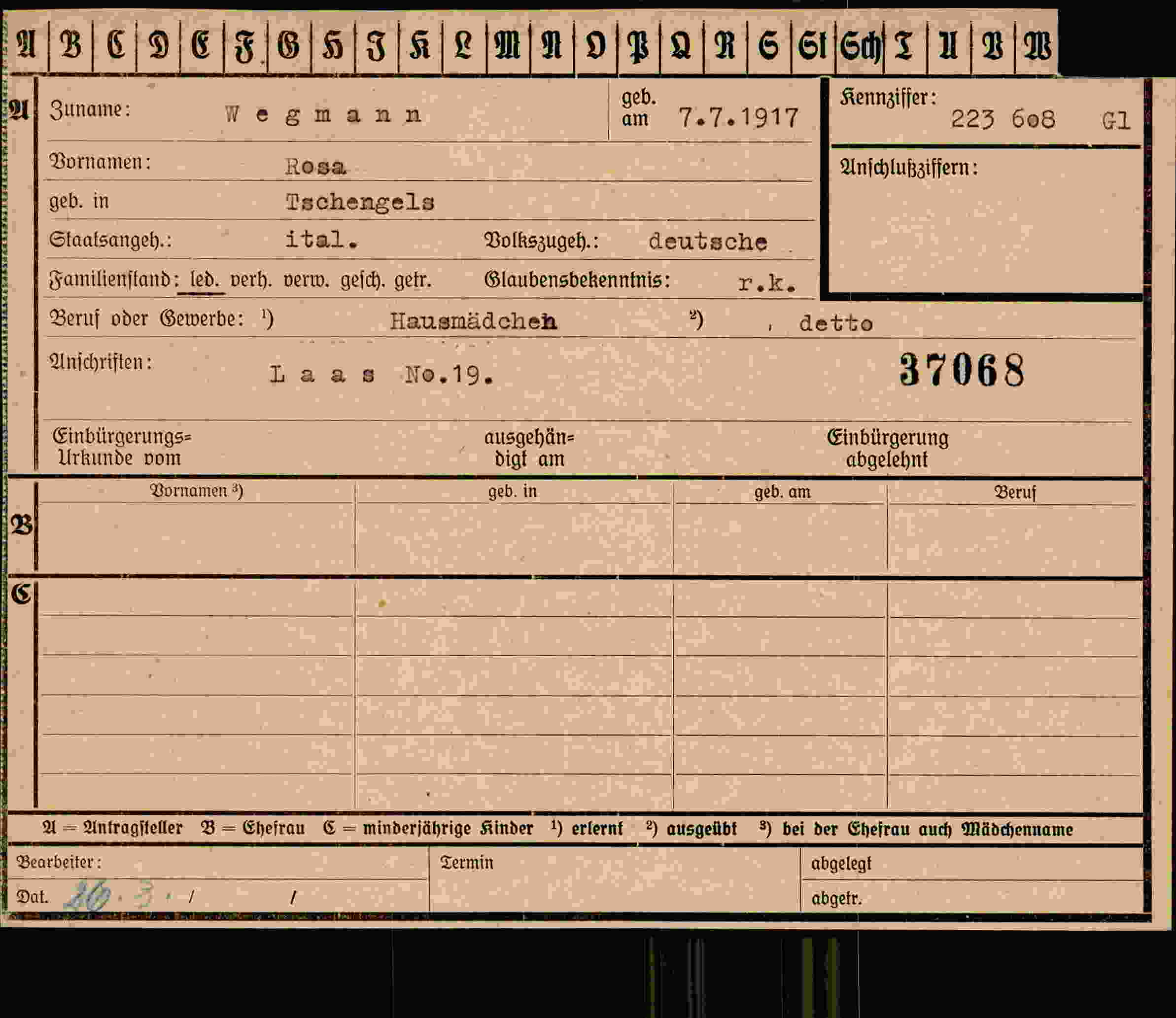This screenshot has width=1176, height=1018.
Task: Click the ausgehändigt am label
Action: pos(529,448)
